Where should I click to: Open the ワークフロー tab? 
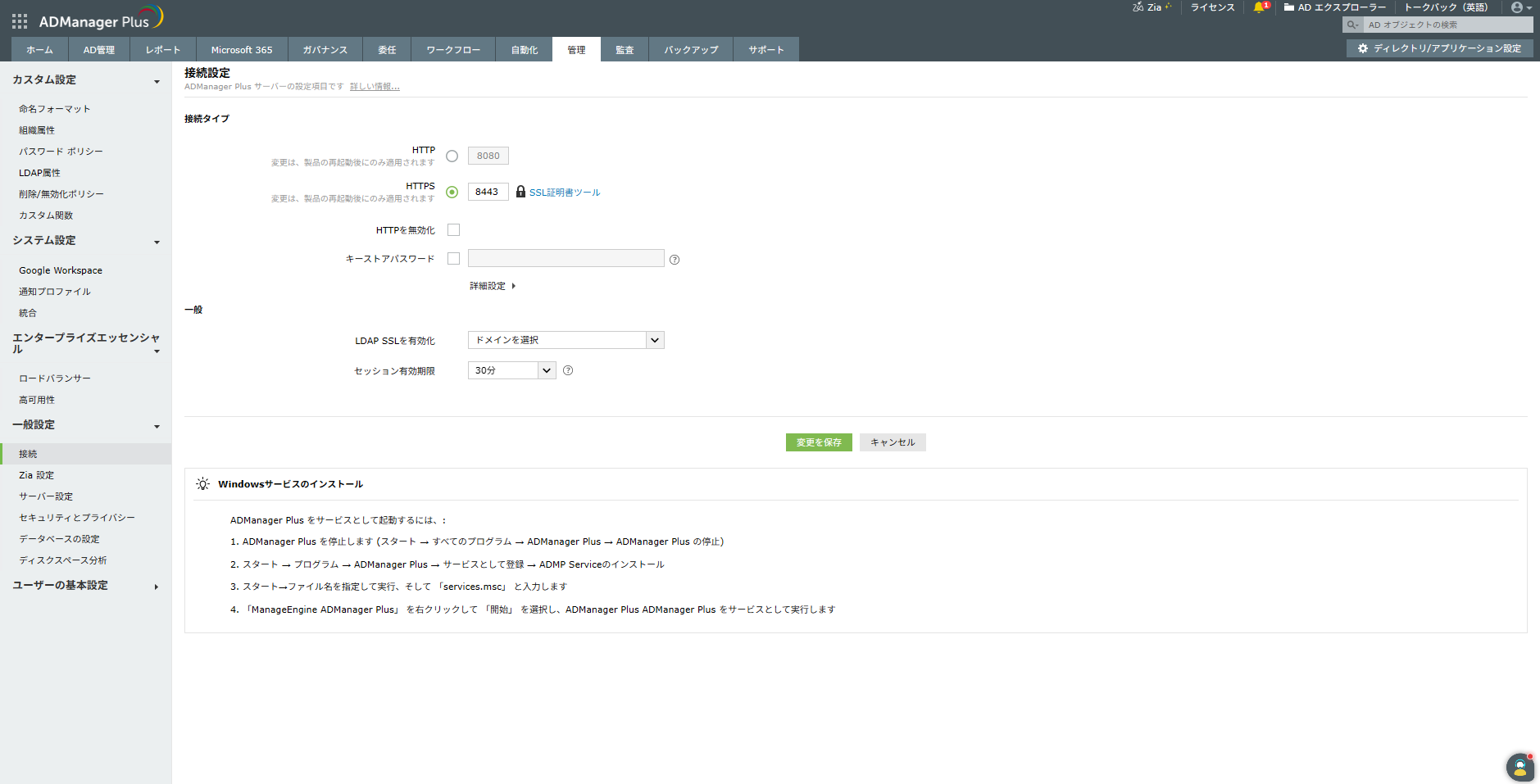coord(453,50)
